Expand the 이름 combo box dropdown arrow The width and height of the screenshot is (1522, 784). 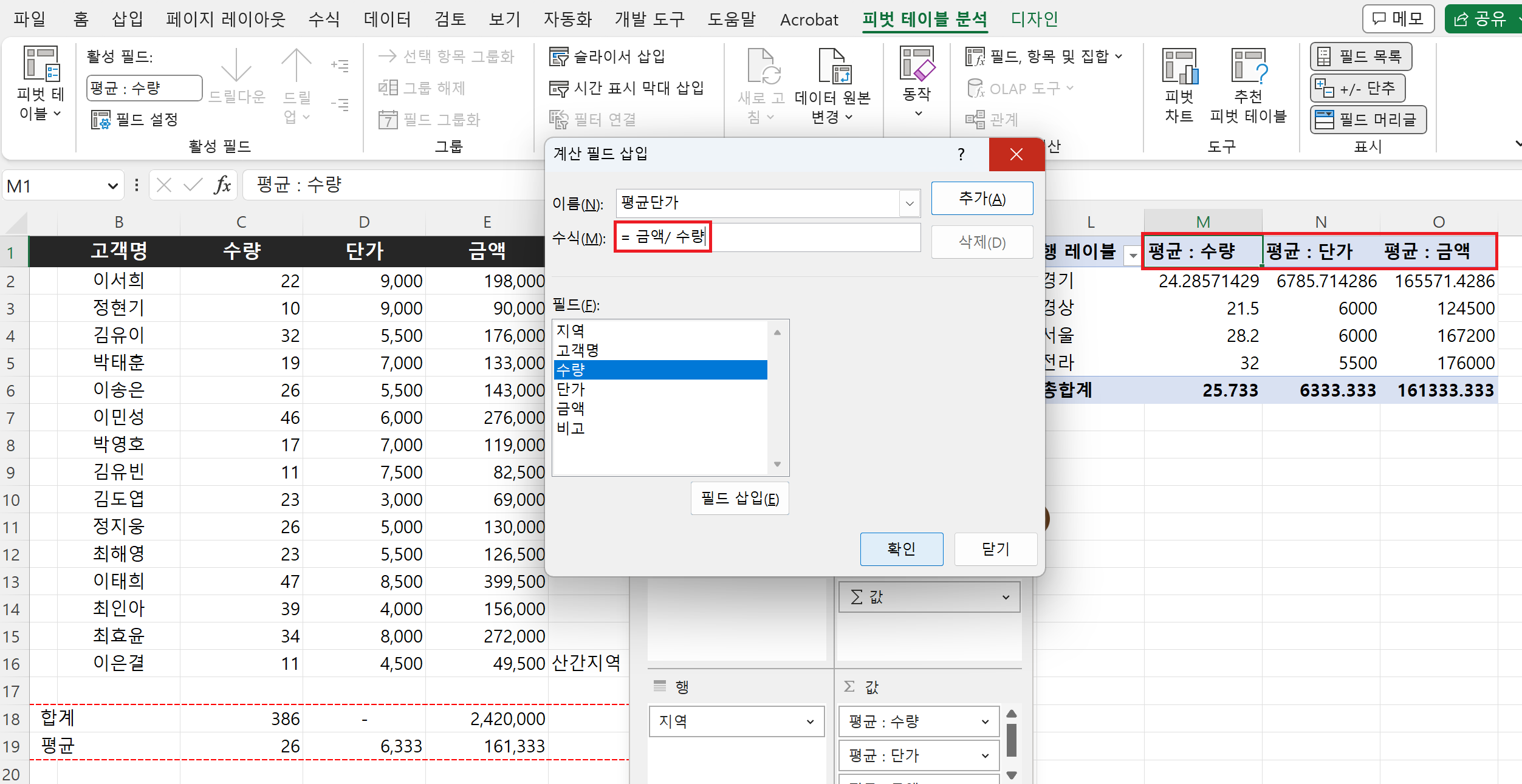(x=910, y=203)
